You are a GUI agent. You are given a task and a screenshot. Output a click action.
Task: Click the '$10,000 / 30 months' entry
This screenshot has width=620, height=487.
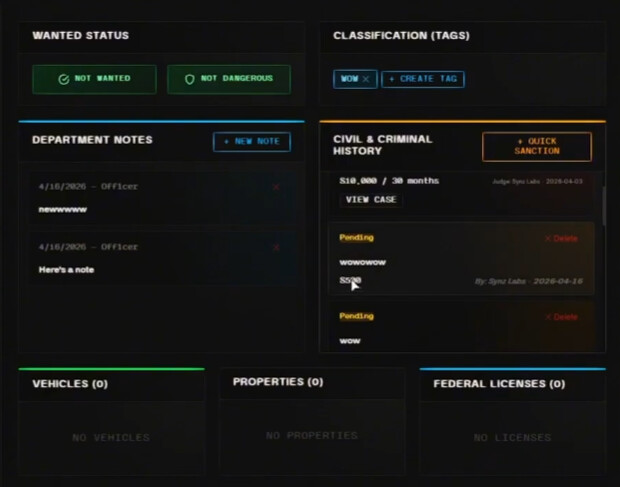click(x=389, y=181)
